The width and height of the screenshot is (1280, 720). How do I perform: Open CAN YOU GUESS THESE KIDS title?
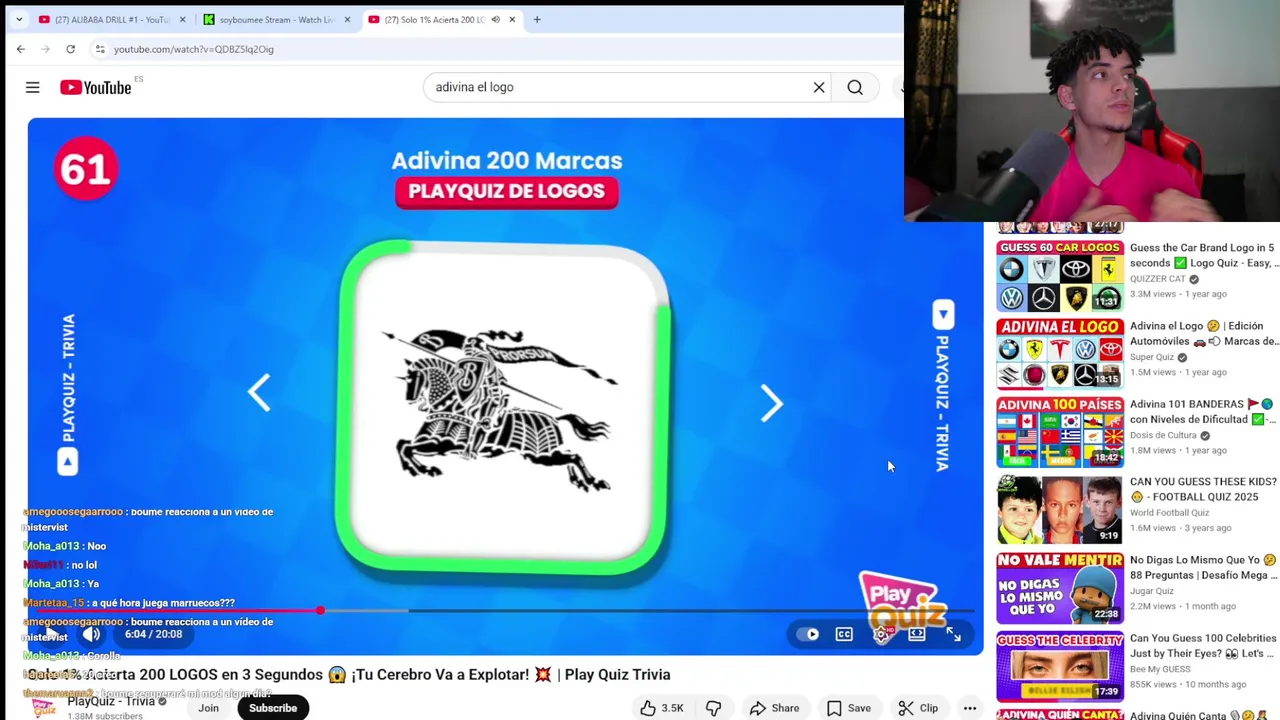(x=1204, y=490)
